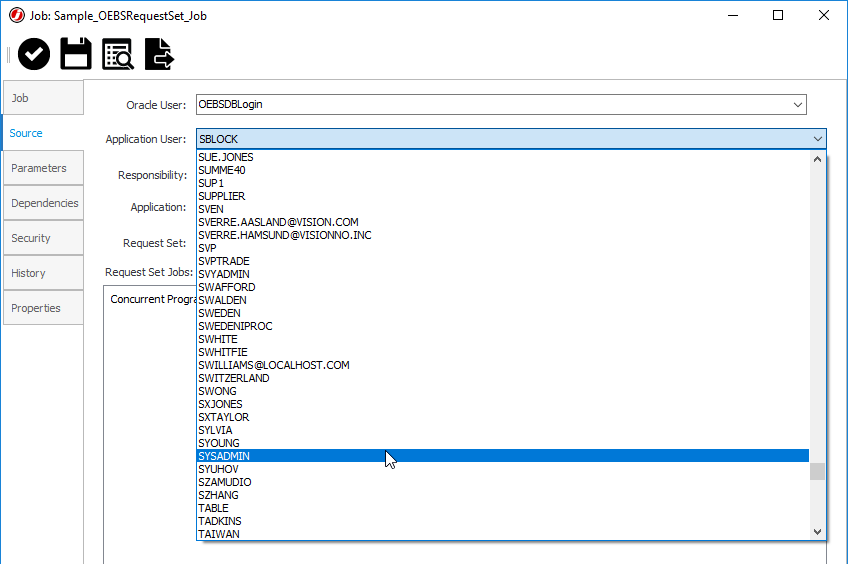The image size is (848, 564).
Task: Click the export document arrow icon
Action: pos(159,54)
